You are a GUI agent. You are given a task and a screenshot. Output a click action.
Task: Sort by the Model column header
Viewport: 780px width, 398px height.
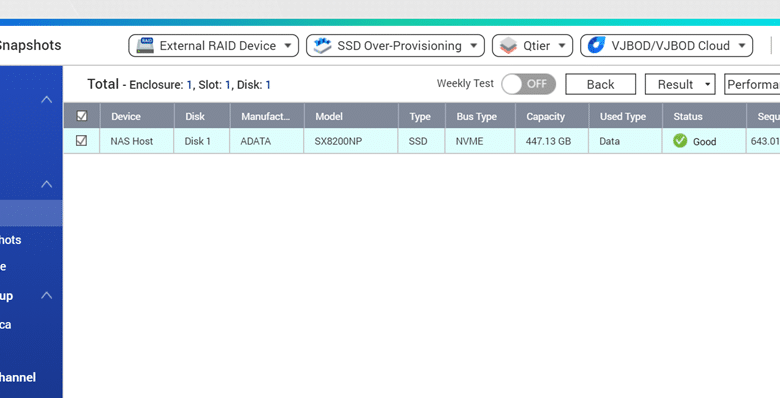351,116
